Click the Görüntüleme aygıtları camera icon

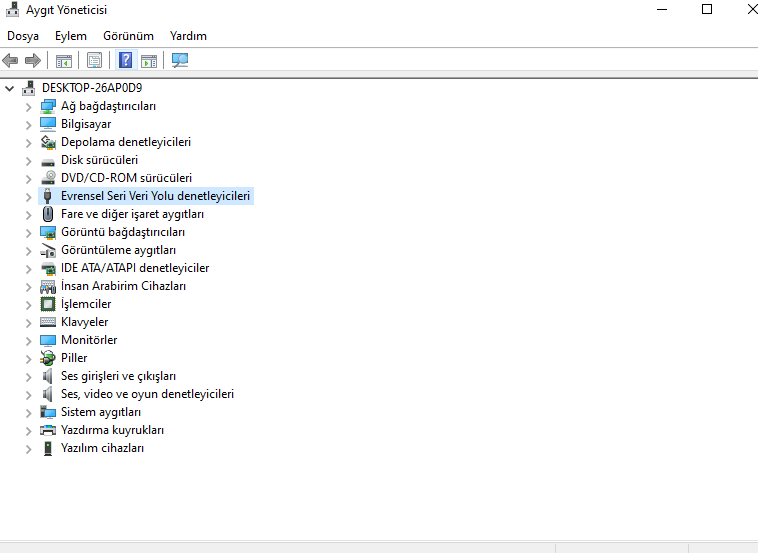click(x=48, y=250)
